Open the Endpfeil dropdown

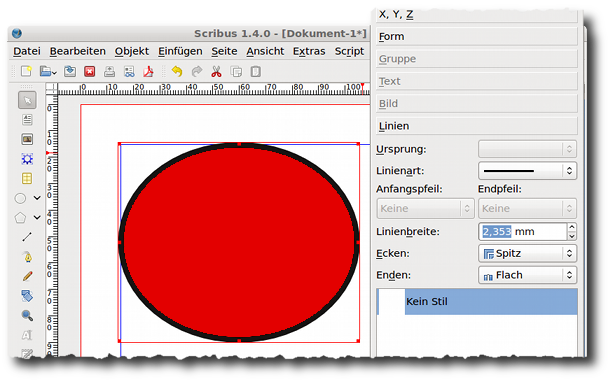coord(527,208)
